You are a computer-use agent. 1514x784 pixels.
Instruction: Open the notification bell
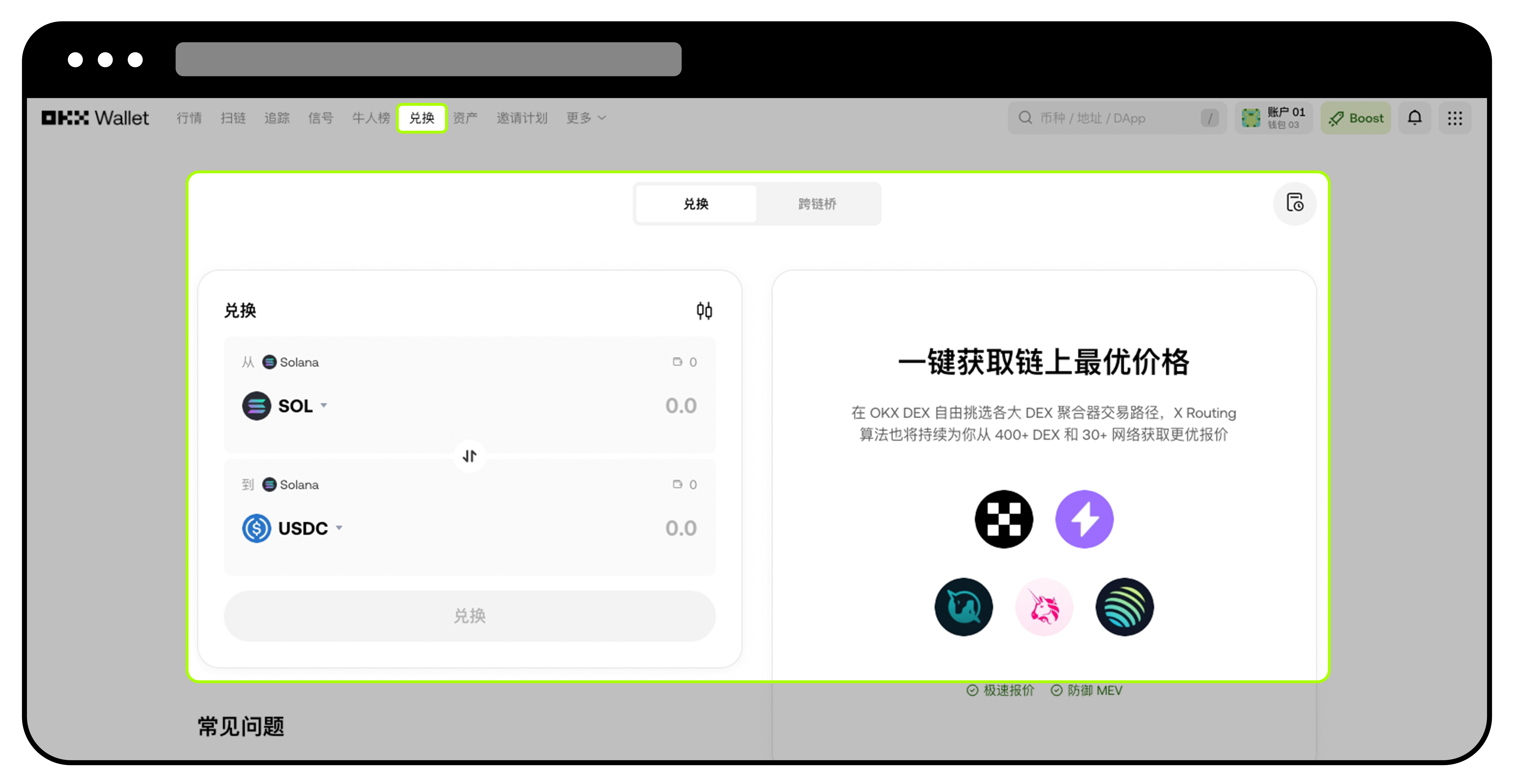tap(1415, 118)
